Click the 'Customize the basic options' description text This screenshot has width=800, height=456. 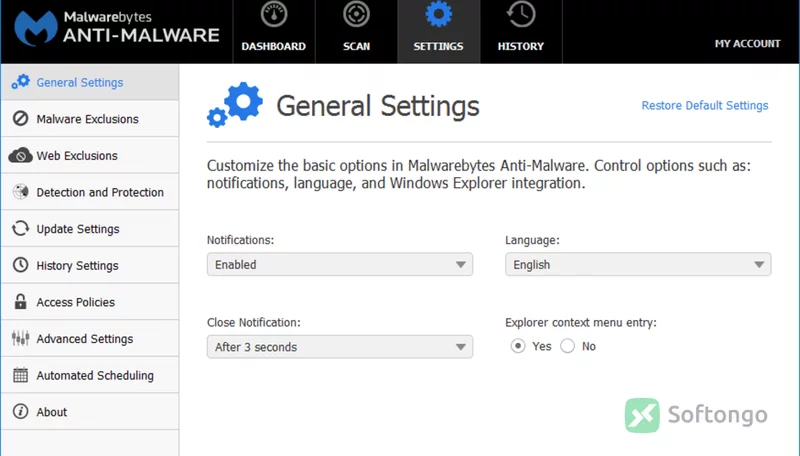(x=479, y=174)
